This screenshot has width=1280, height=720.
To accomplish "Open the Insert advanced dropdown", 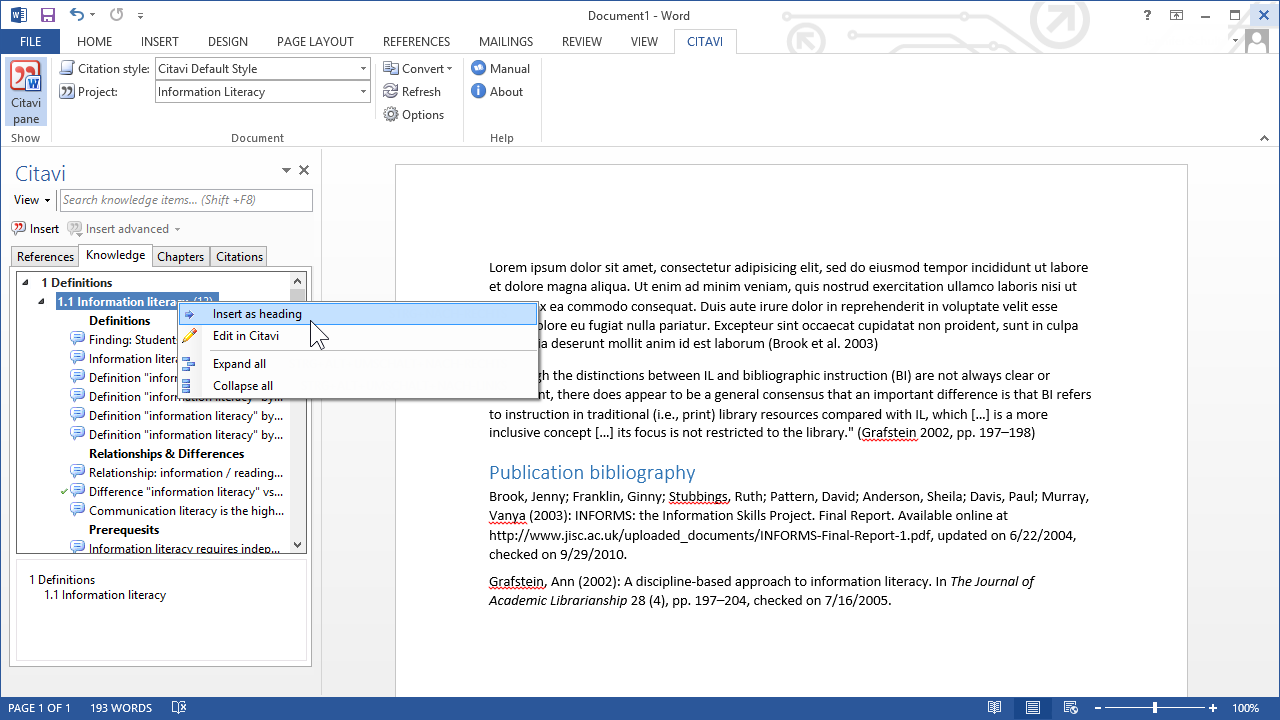I will tap(125, 229).
